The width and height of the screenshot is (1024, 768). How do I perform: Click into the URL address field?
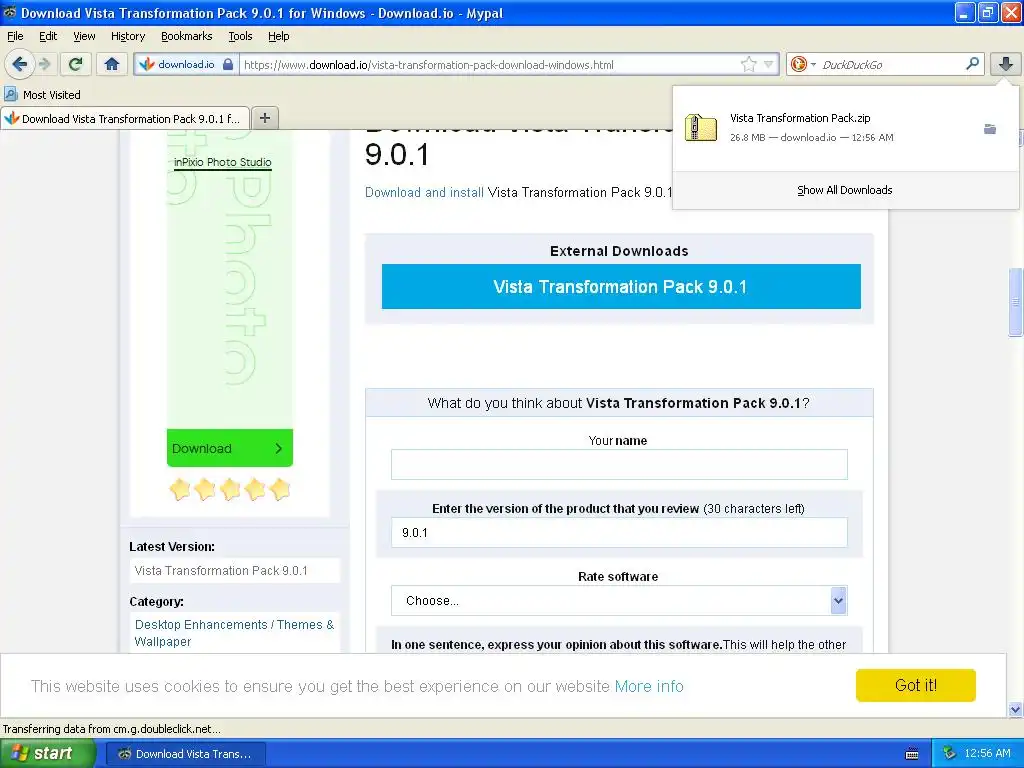[490, 65]
